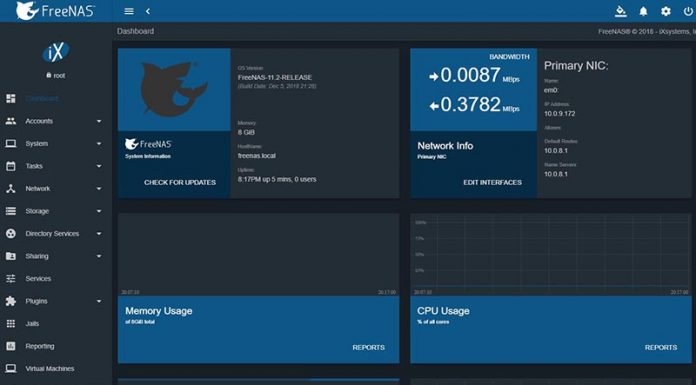Toggle the hamburger menu icon
Image resolution: width=696 pixels, height=385 pixels.
129,11
